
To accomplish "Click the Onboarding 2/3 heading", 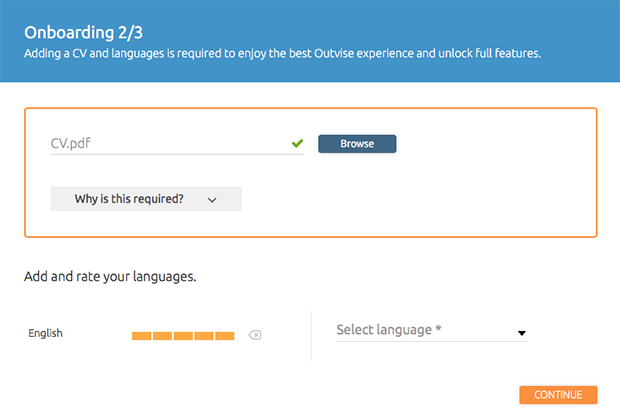I will tap(83, 32).
